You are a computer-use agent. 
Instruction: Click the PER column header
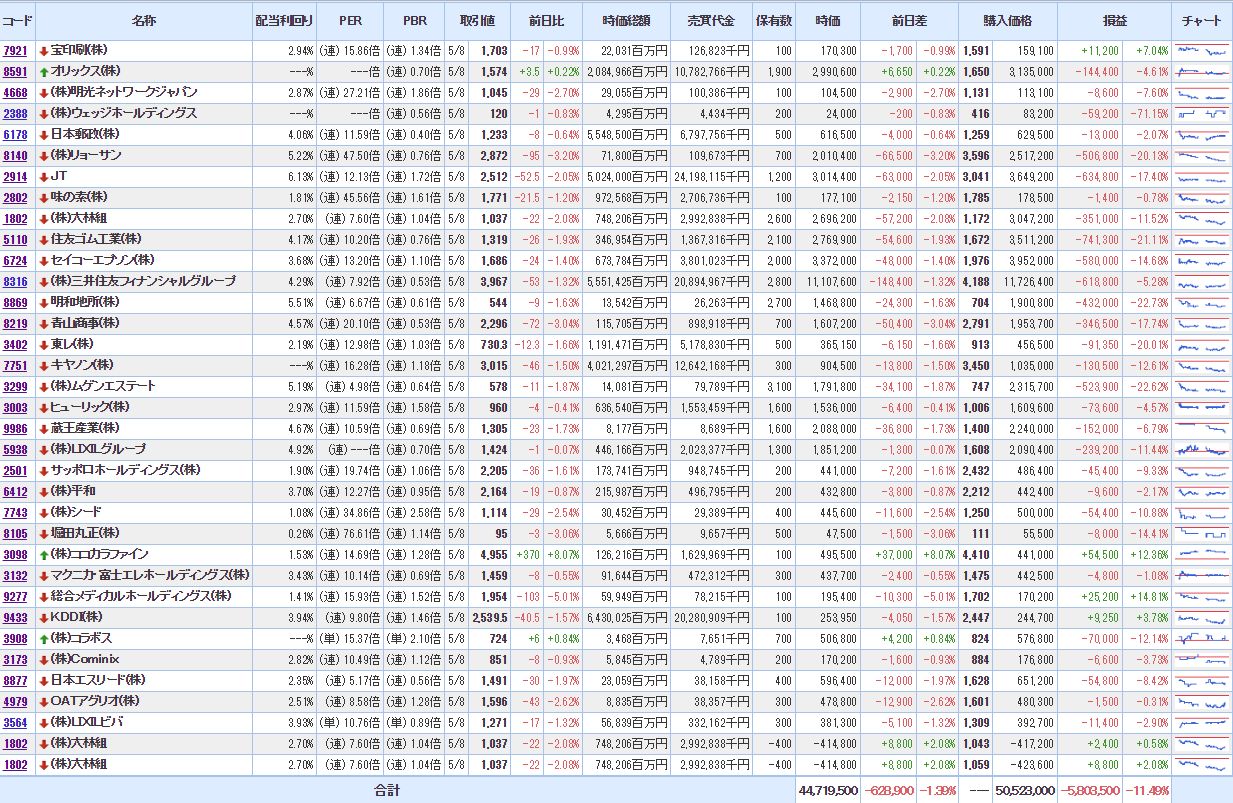point(350,21)
